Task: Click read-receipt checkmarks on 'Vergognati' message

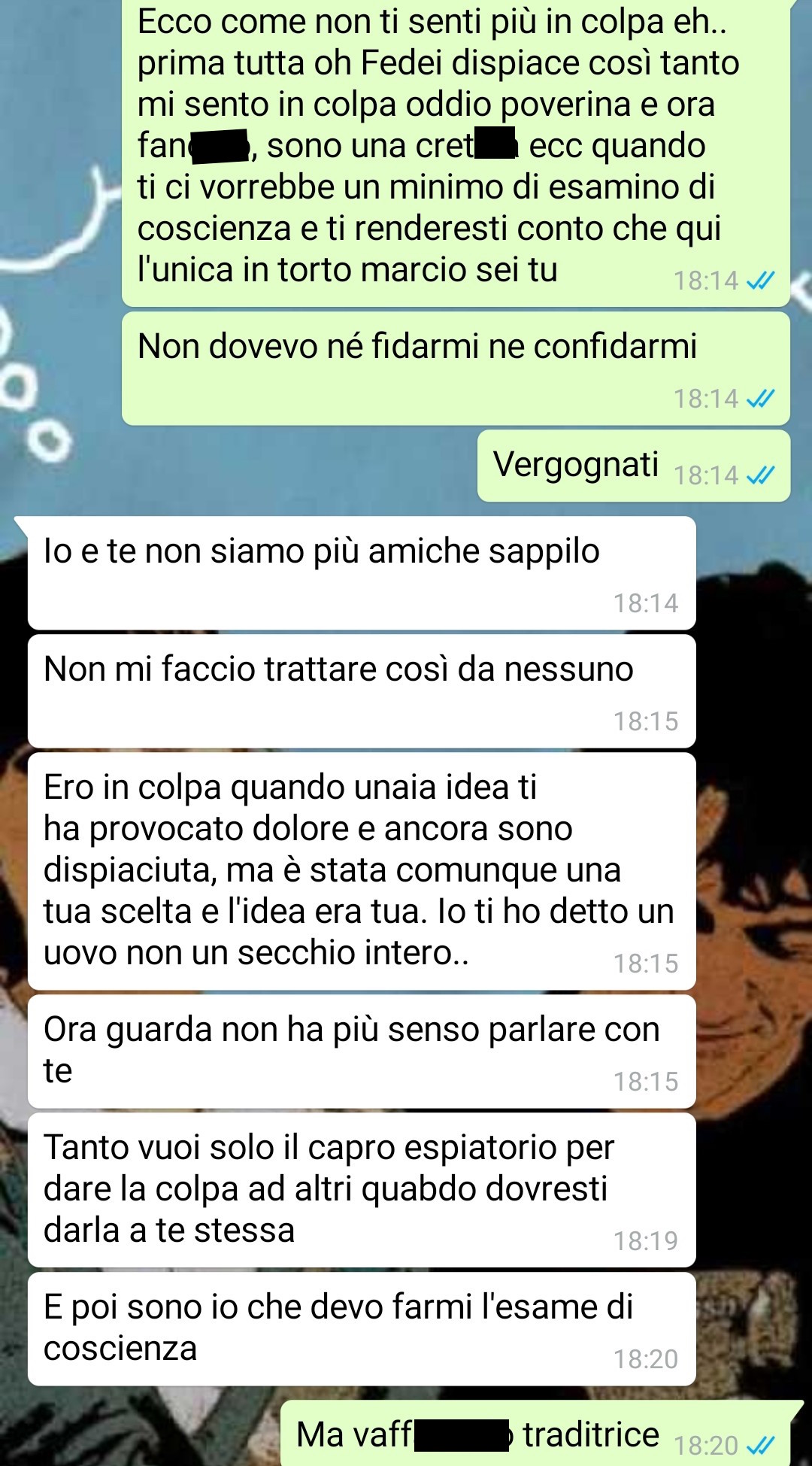Action: click(760, 475)
